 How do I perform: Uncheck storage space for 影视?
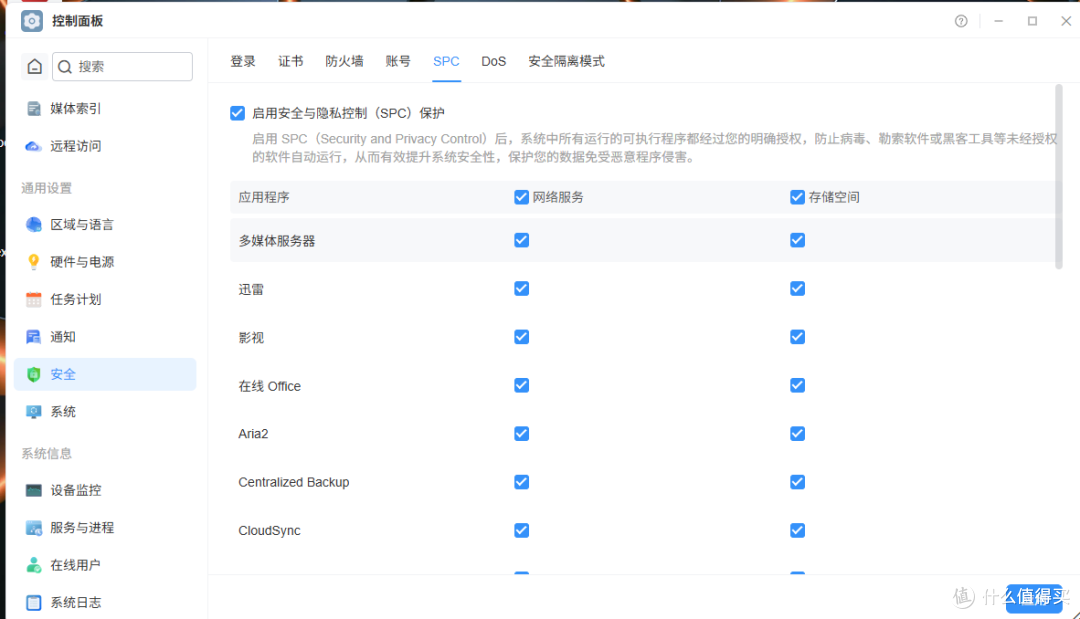pyautogui.click(x=798, y=337)
